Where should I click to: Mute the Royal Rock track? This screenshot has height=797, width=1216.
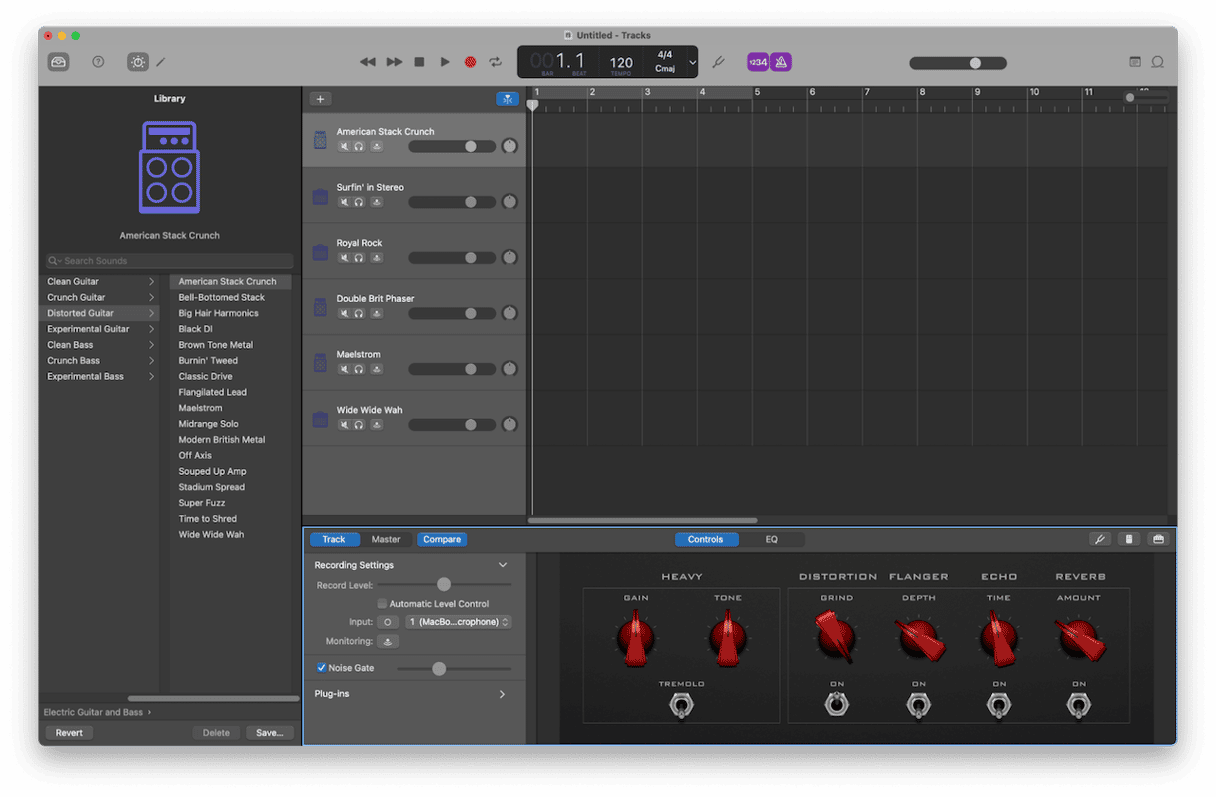pyautogui.click(x=344, y=258)
